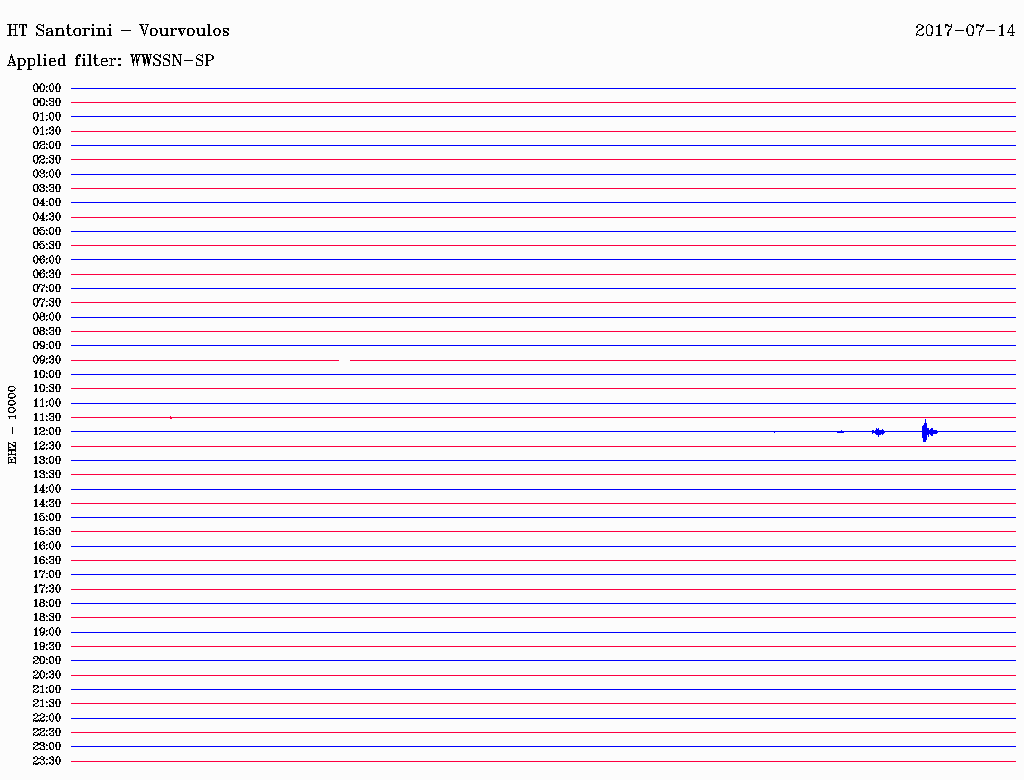Click the small red spike on the 11:30 trace
Image resolution: width=1024 pixels, height=780 pixels.
pyautogui.click(x=171, y=417)
